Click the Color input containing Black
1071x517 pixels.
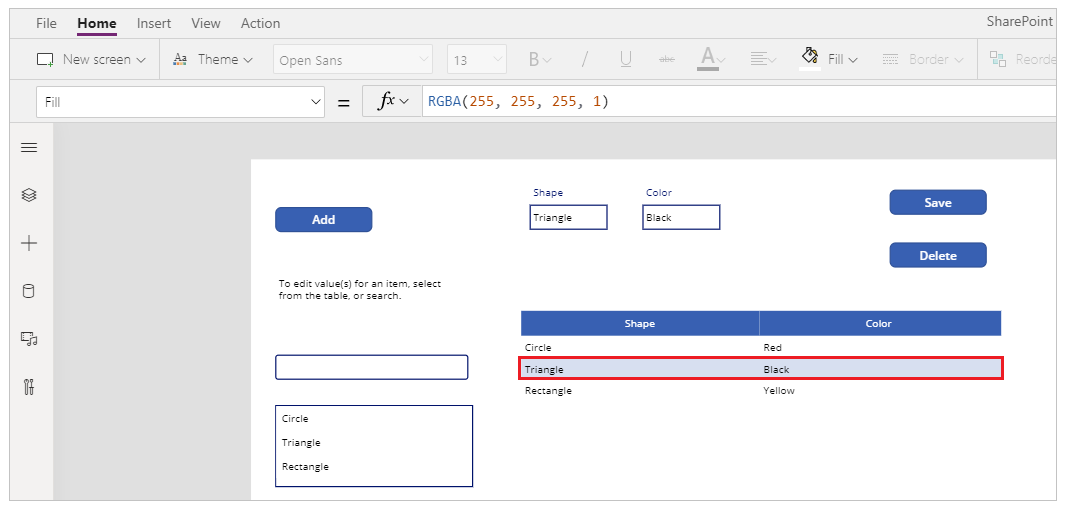(x=681, y=217)
